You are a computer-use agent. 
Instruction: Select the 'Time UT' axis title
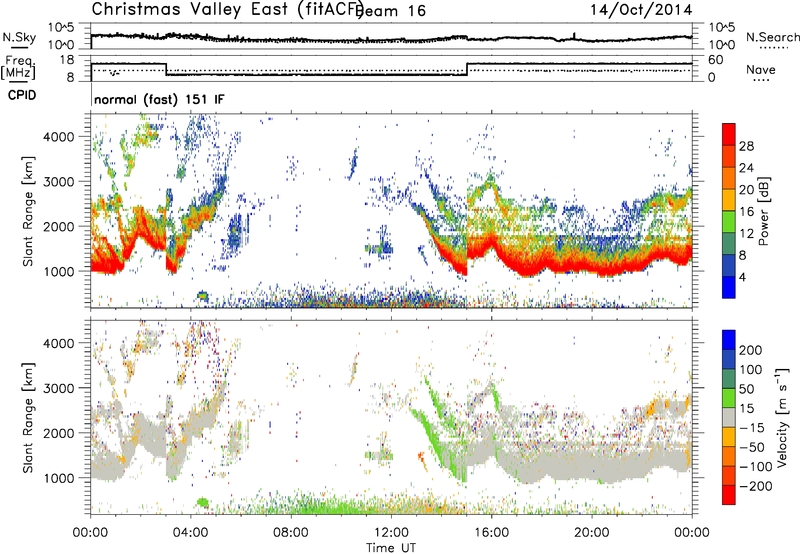[x=391, y=548]
